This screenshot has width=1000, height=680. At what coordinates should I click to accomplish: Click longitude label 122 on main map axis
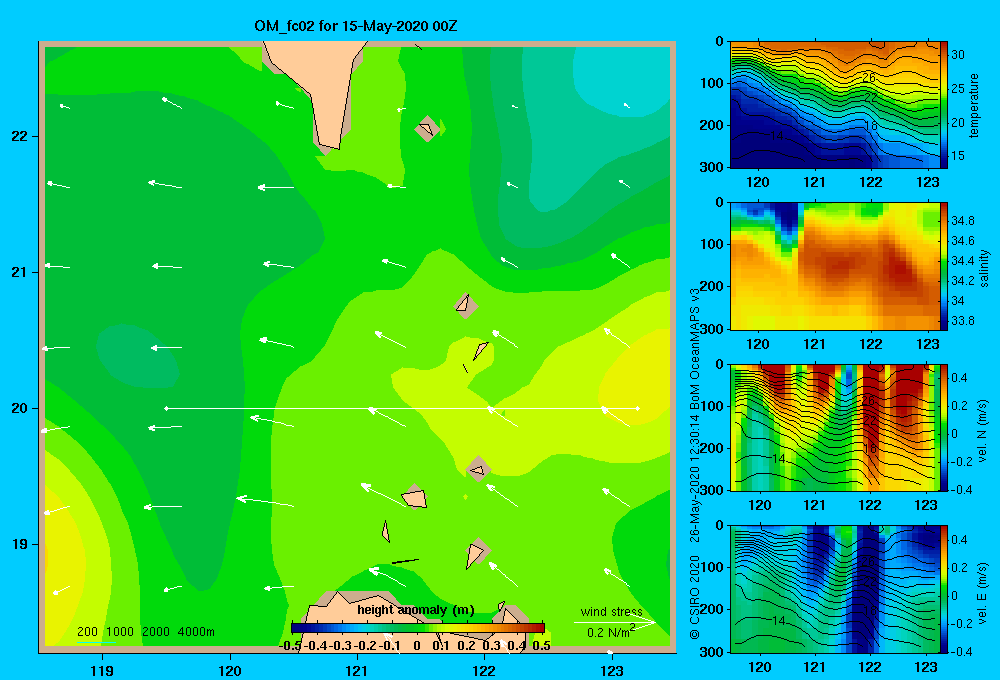pos(484,670)
